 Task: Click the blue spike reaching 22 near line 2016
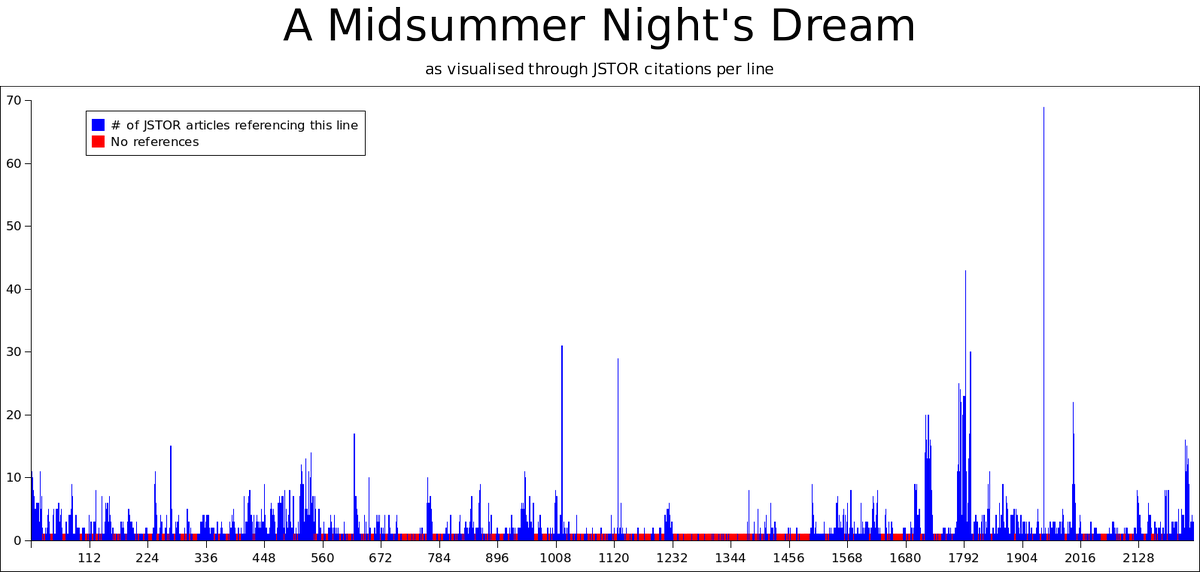pyautogui.click(x=1073, y=471)
